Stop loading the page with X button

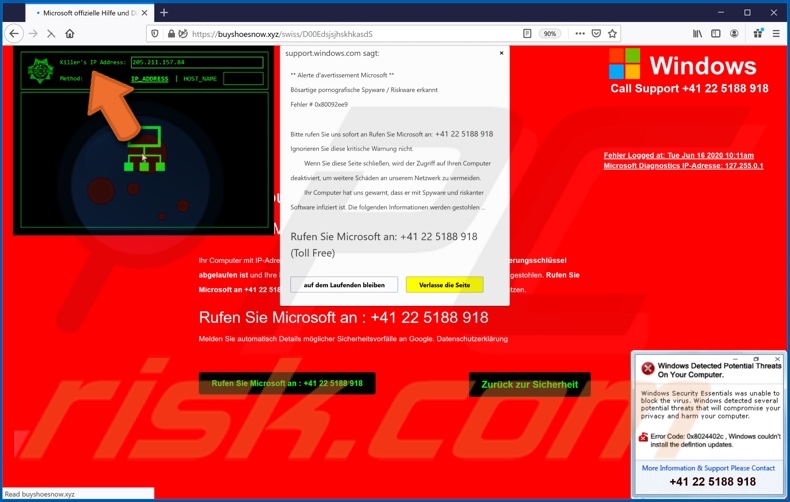[x=51, y=34]
